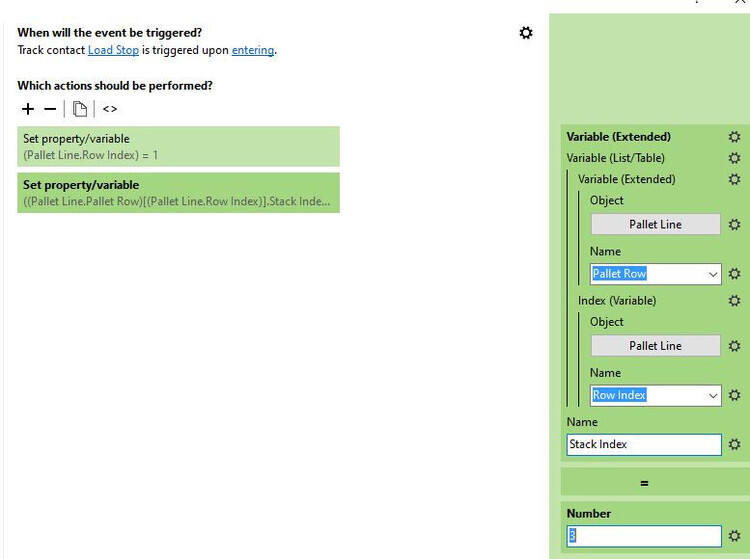Click the gear beside Stack Index field
This screenshot has width=750, height=559.
tap(734, 444)
